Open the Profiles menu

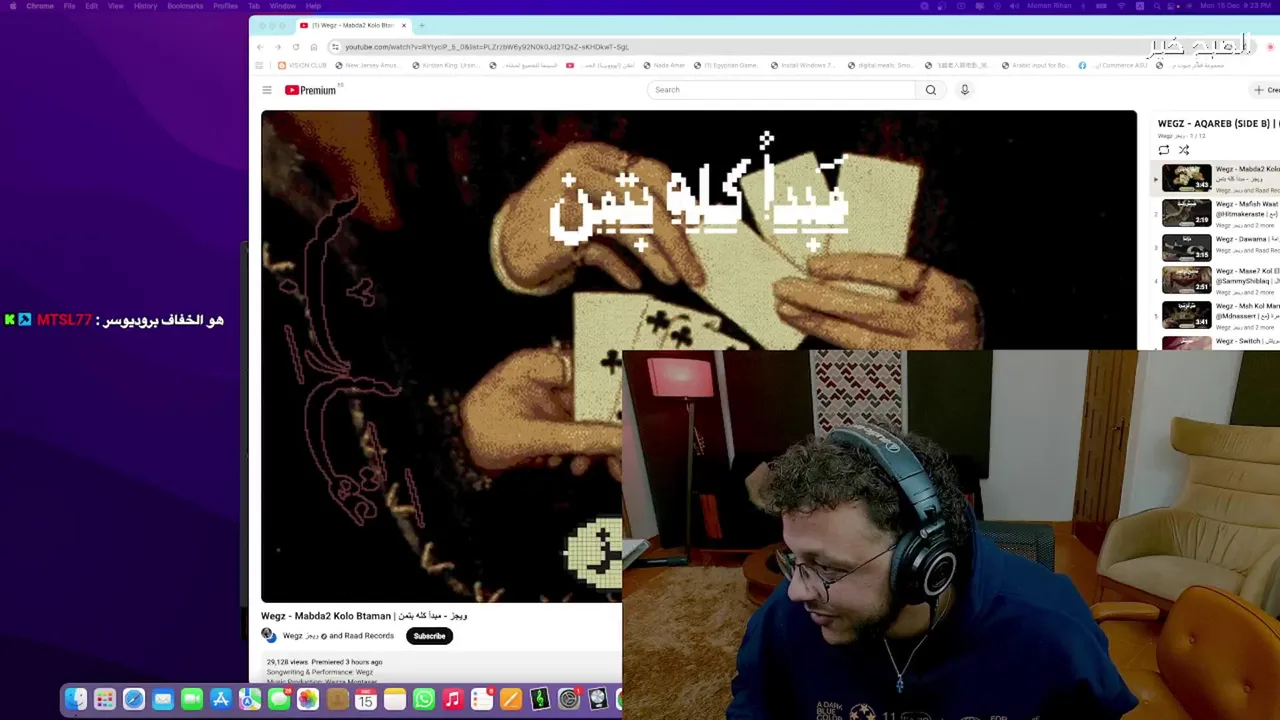[x=225, y=6]
